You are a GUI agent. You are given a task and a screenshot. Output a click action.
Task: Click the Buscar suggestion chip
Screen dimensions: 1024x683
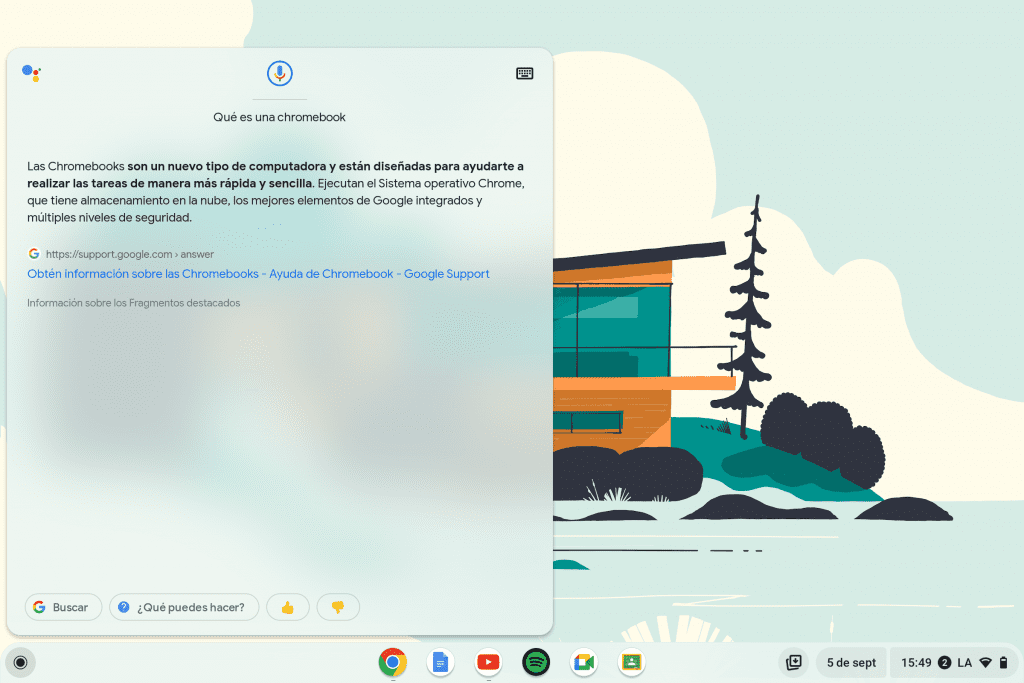point(63,607)
